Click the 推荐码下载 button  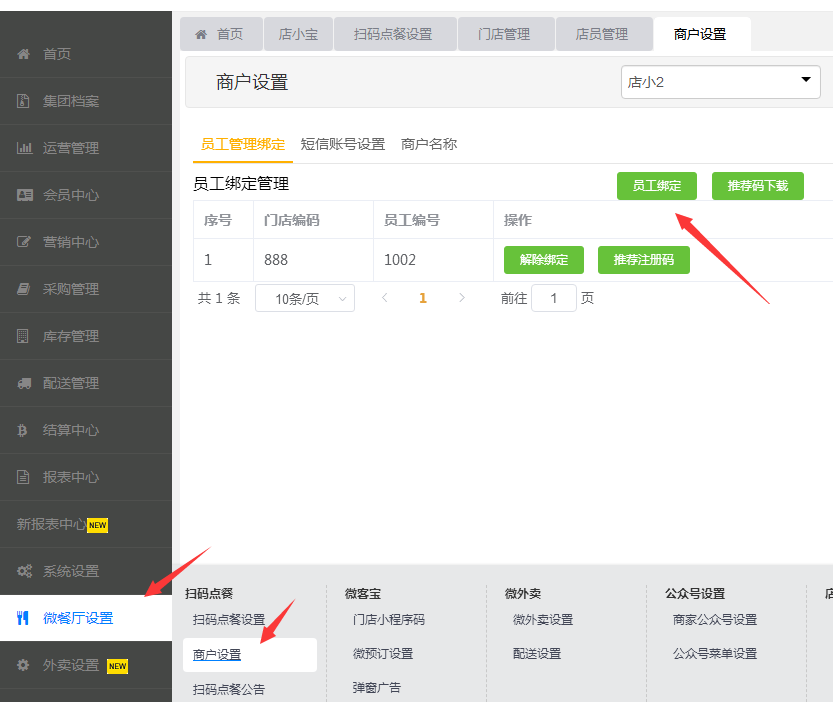point(758,186)
